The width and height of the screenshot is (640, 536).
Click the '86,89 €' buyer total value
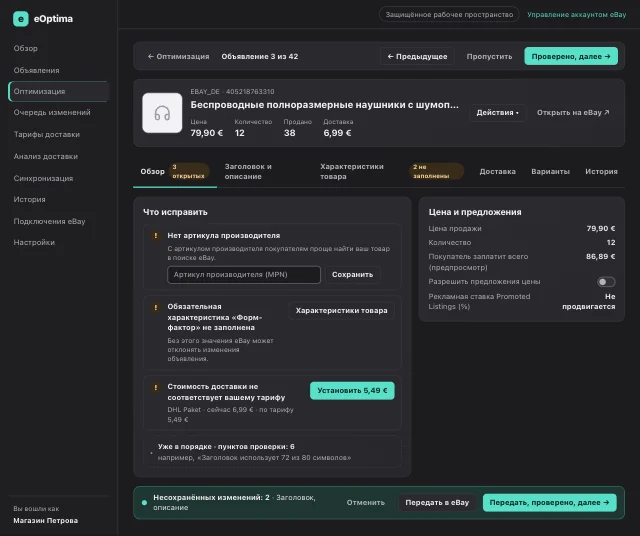600,256
